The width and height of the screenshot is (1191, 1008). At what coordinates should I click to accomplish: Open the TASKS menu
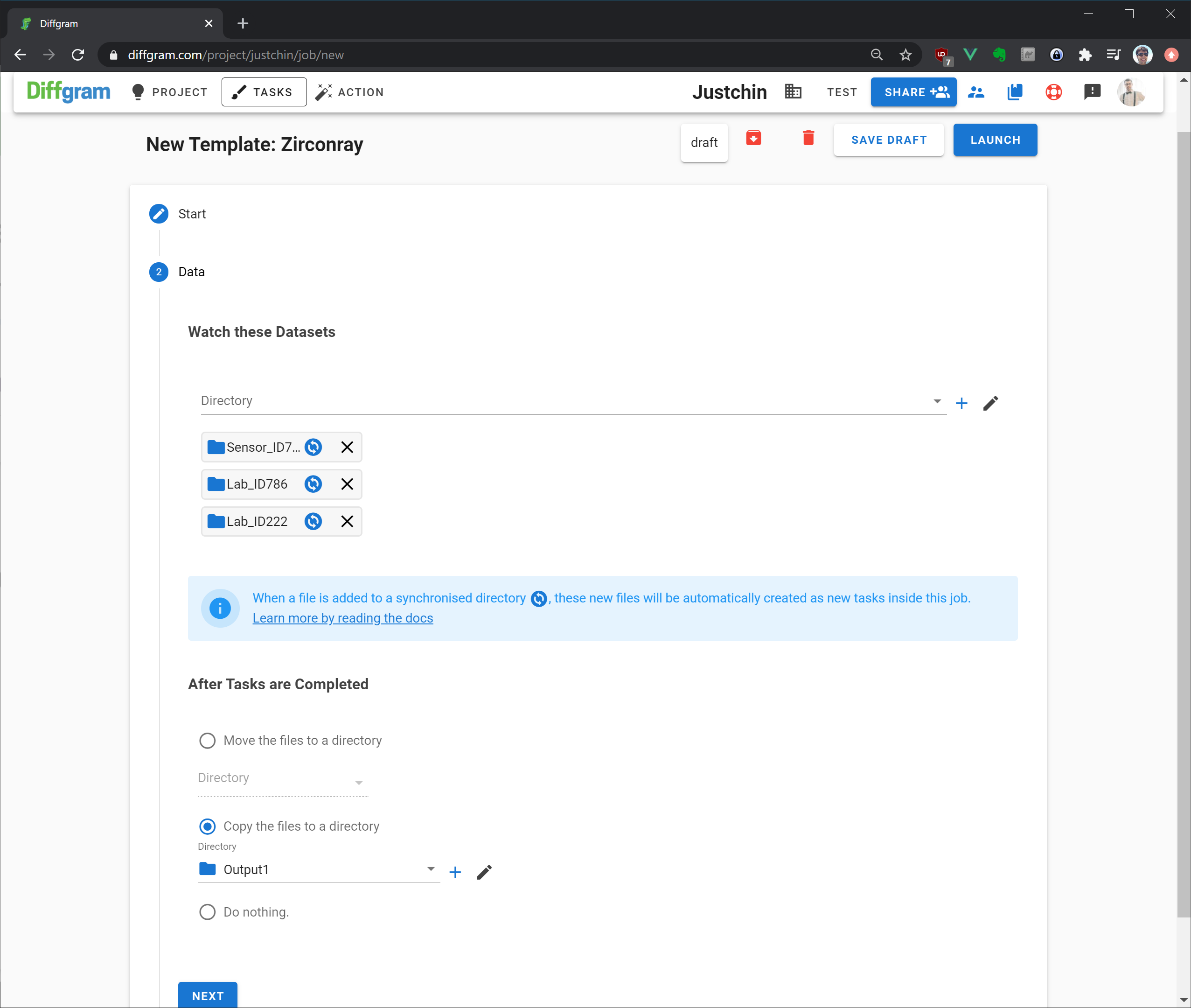(264, 92)
